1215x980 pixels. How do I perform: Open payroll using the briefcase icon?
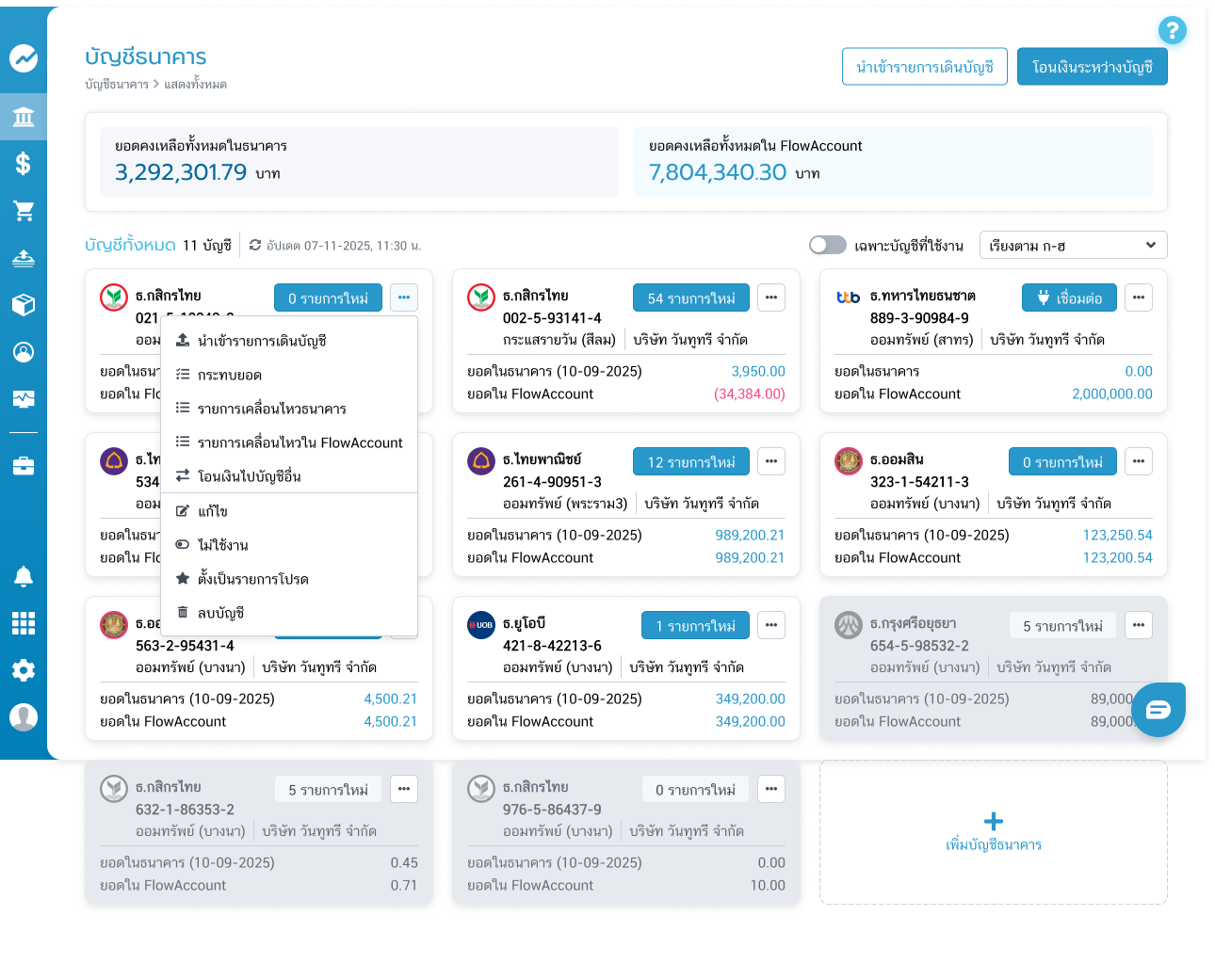point(24,465)
